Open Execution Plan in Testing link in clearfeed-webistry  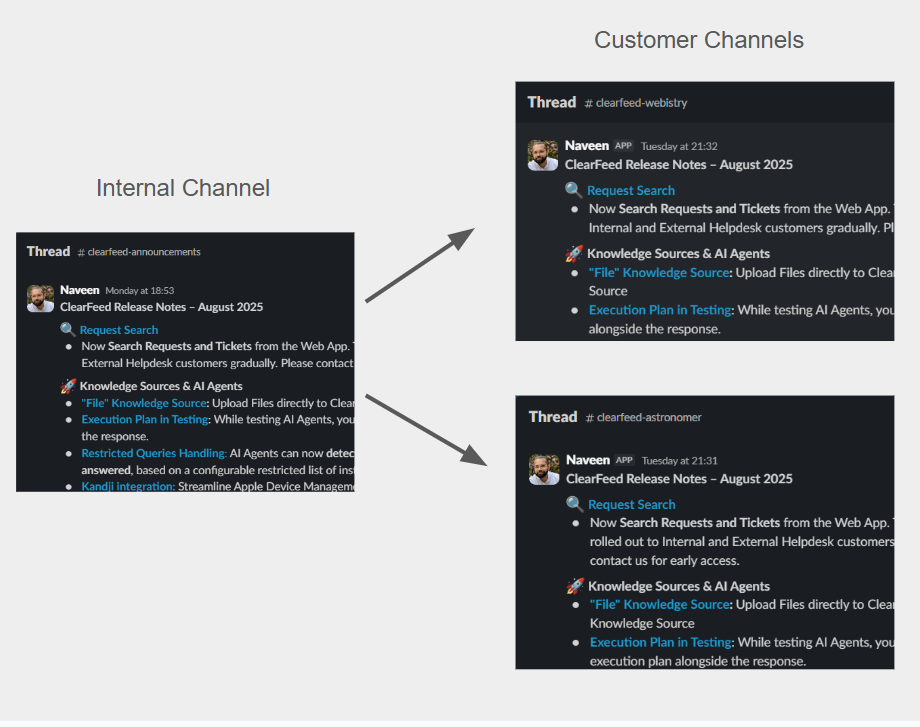click(660, 310)
